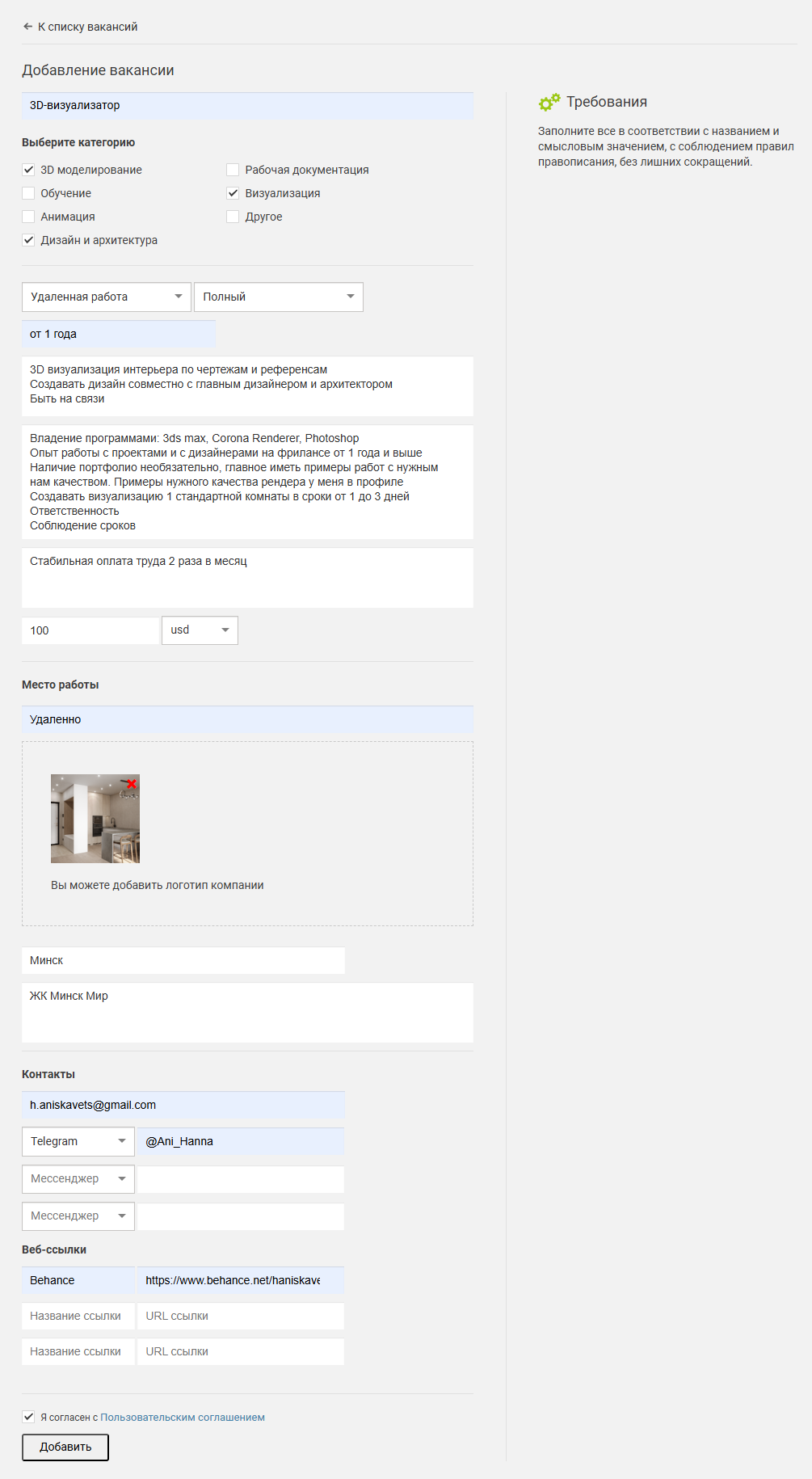Click the Добавление вакансии heading
This screenshot has height=1479, width=812.
(x=98, y=70)
